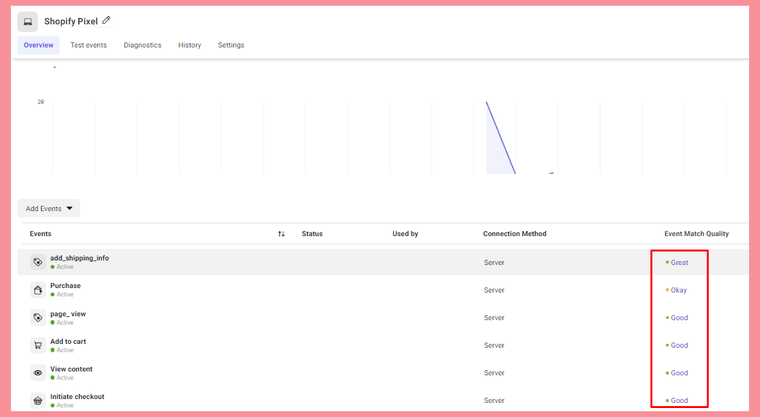Open the Test events tab
760x417 pixels.
pos(88,45)
